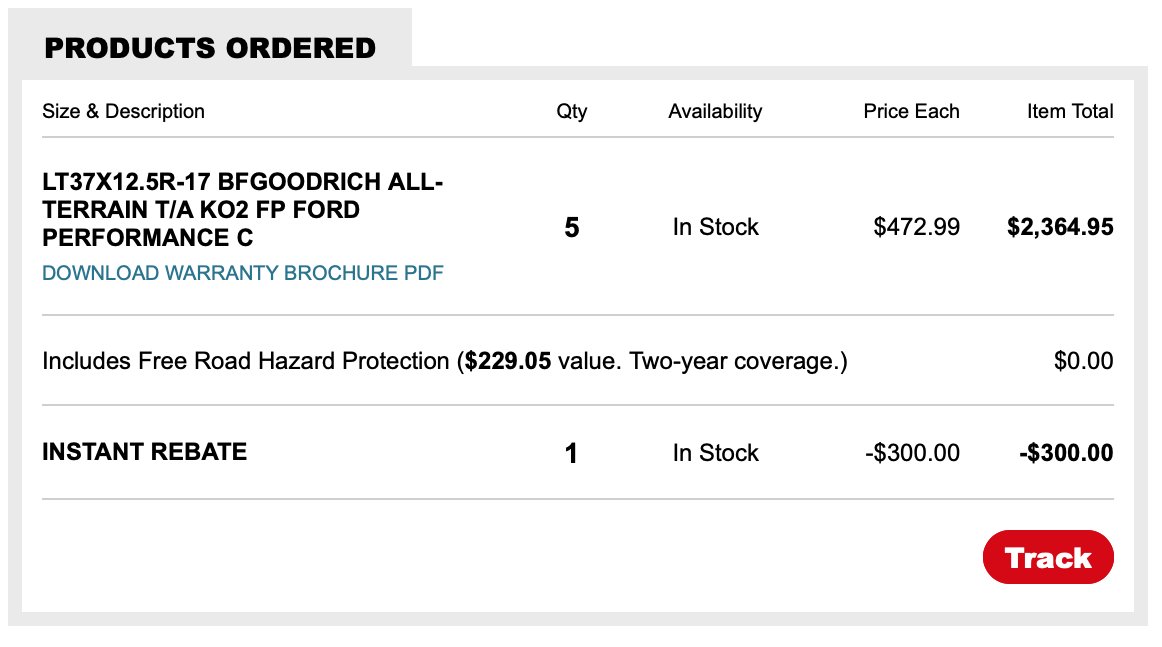Click the $472.99 price each amount
Viewport: 1162px width, 647px height.
(917, 227)
